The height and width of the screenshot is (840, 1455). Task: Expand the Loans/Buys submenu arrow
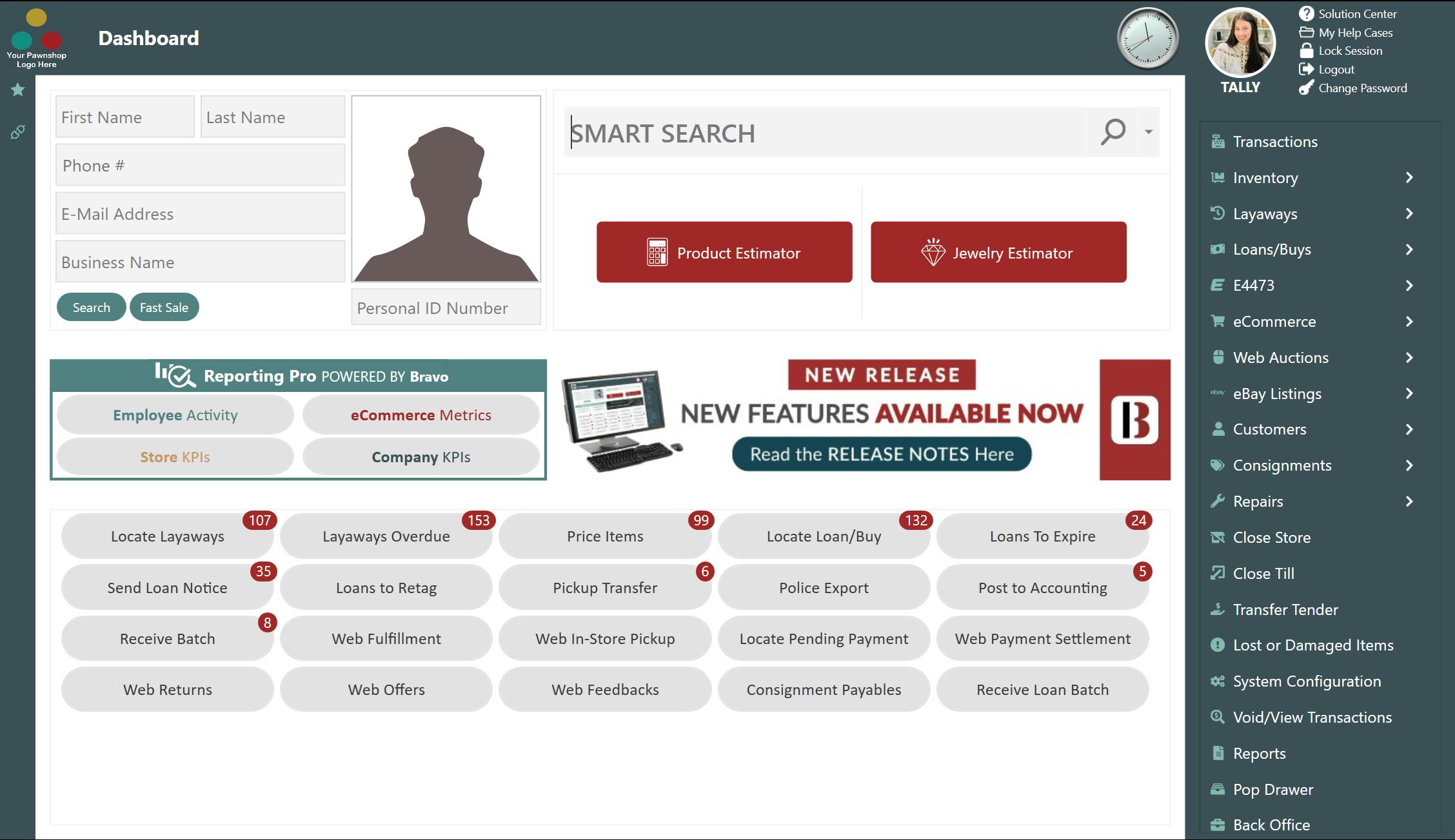[1409, 249]
